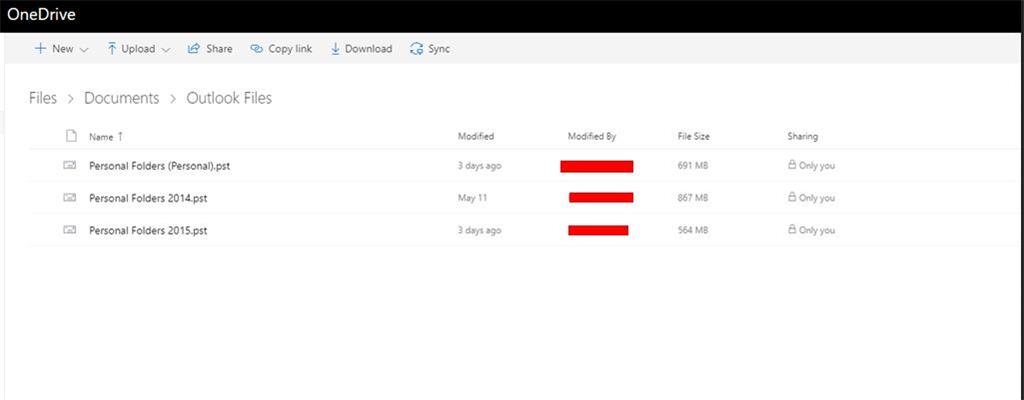Viewport: 1024px width, 400px height.
Task: Sort by the Name column header
Action: click(x=101, y=137)
